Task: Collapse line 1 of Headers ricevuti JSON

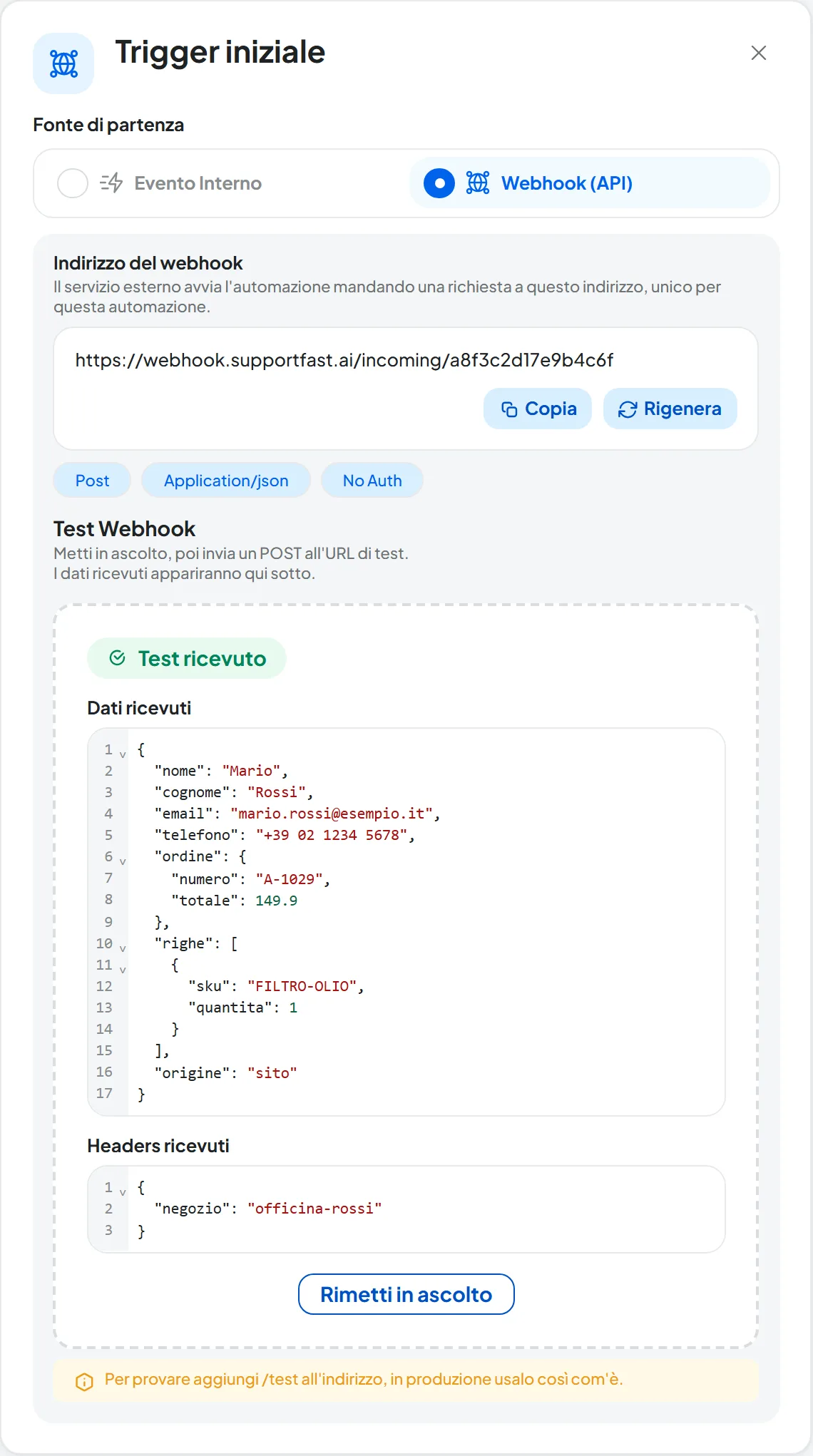Action: 123,1192
